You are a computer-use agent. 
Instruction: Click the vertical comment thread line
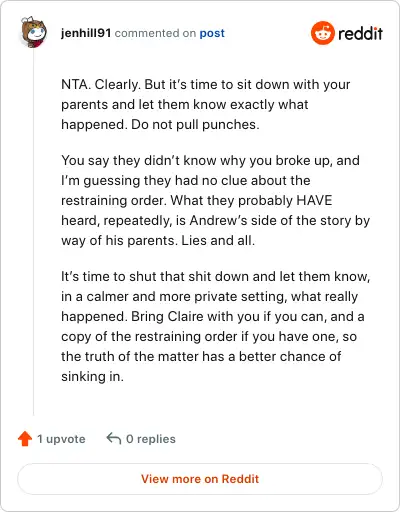click(x=33, y=232)
